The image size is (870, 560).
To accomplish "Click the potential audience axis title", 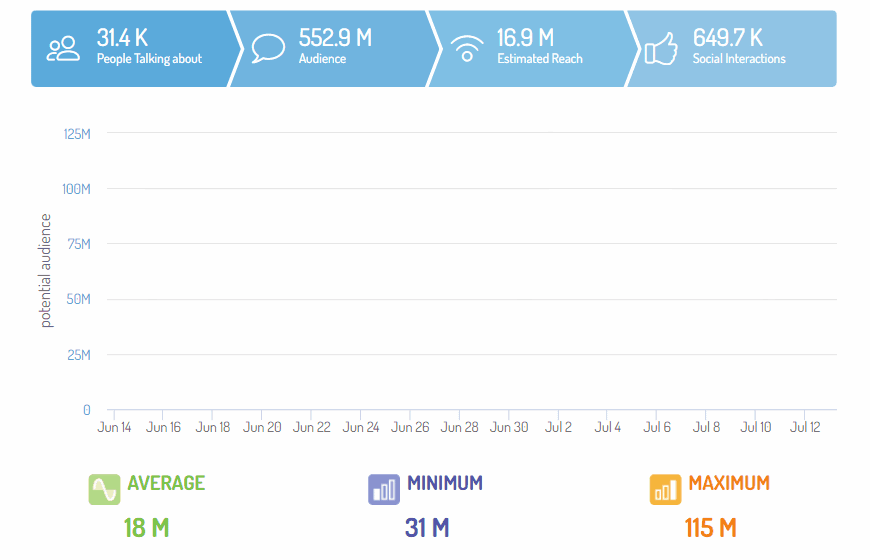I will pyautogui.click(x=46, y=272).
